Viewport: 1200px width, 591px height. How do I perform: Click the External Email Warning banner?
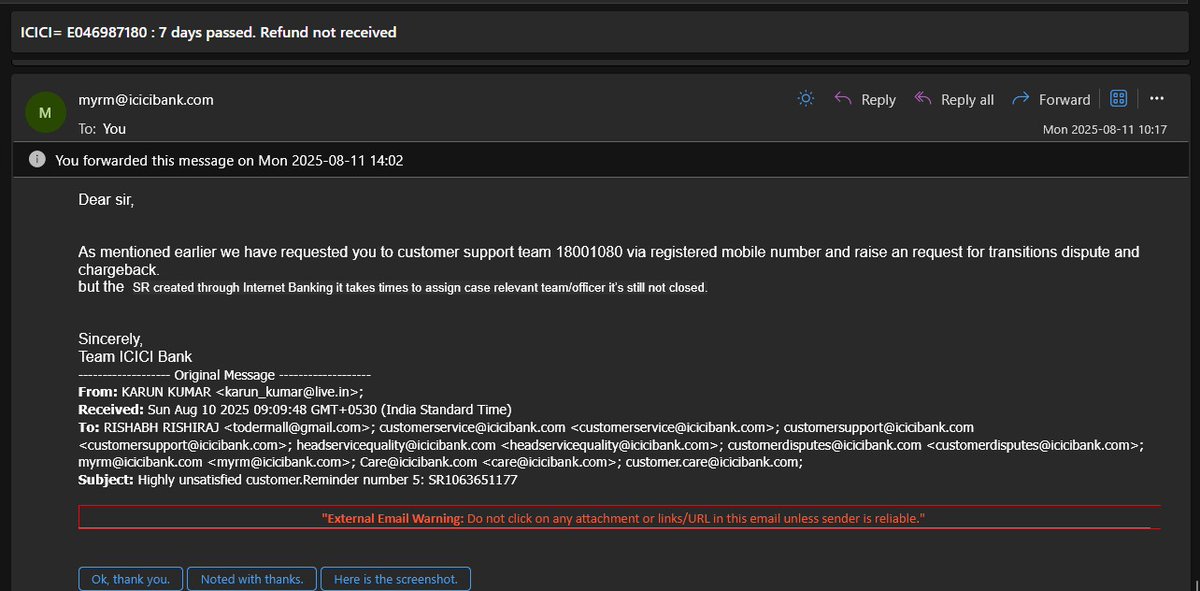[x=620, y=518]
